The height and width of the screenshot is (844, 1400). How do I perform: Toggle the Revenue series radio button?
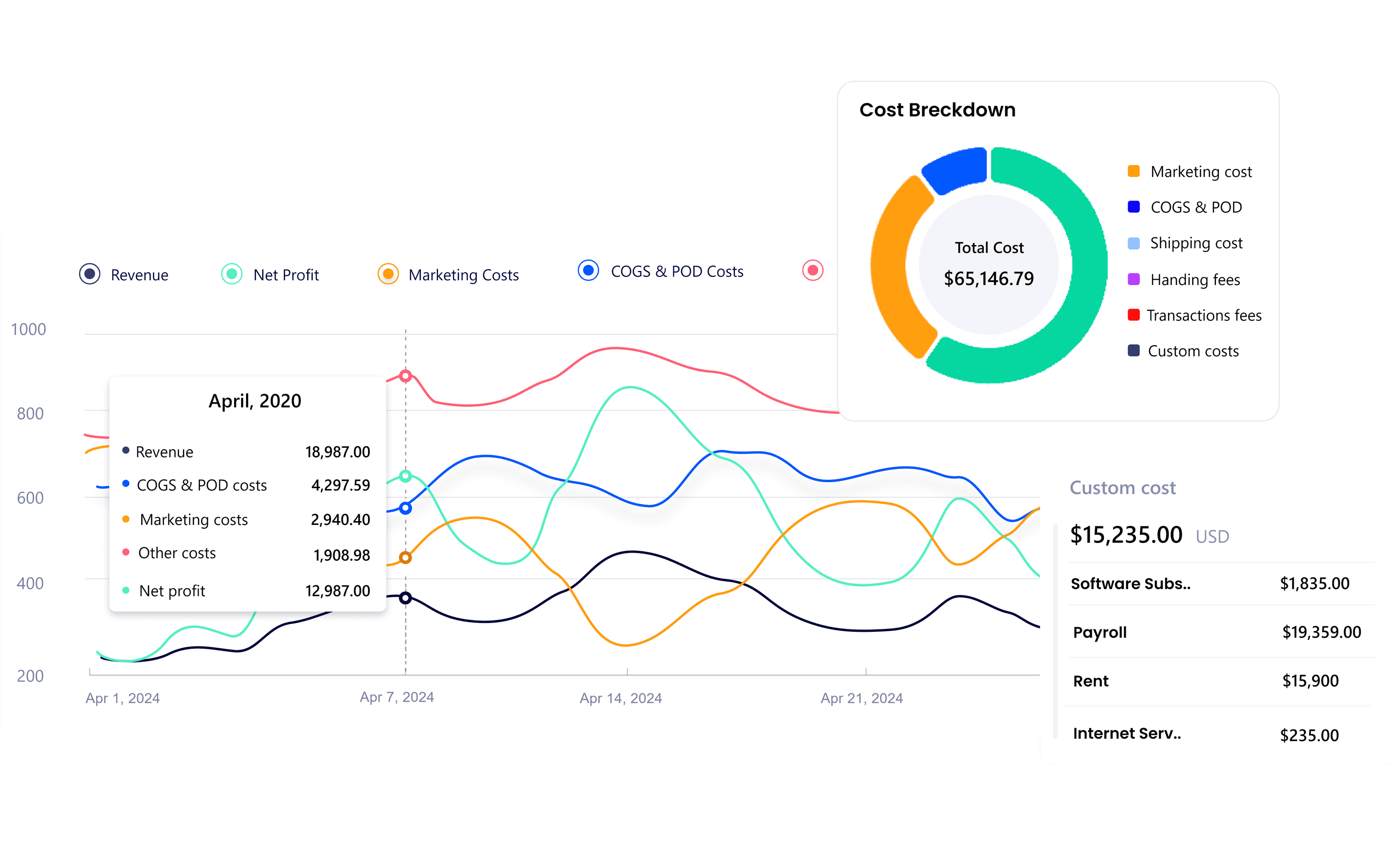(90, 274)
